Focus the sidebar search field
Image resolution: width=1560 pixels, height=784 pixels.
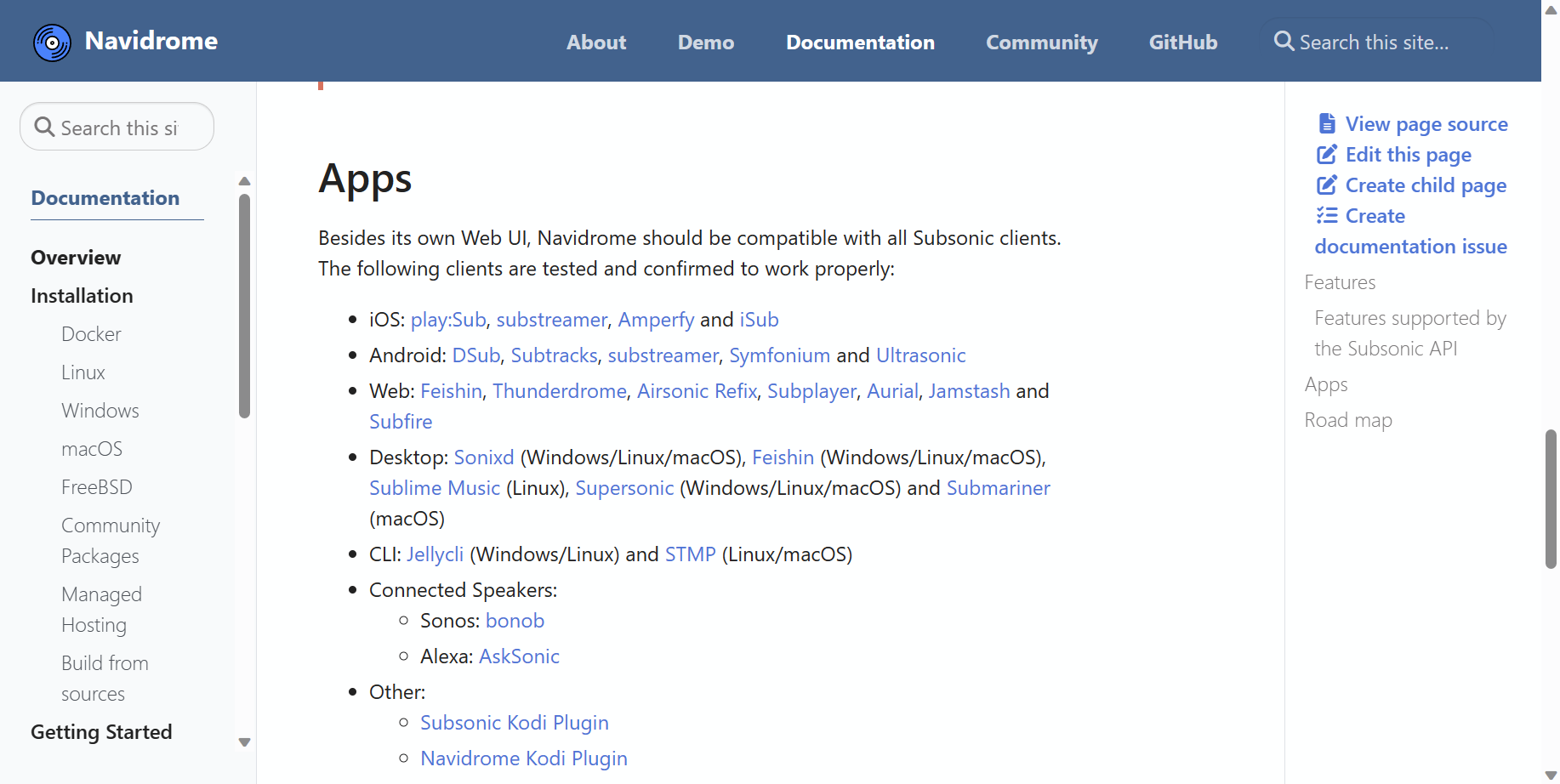pyautogui.click(x=117, y=127)
